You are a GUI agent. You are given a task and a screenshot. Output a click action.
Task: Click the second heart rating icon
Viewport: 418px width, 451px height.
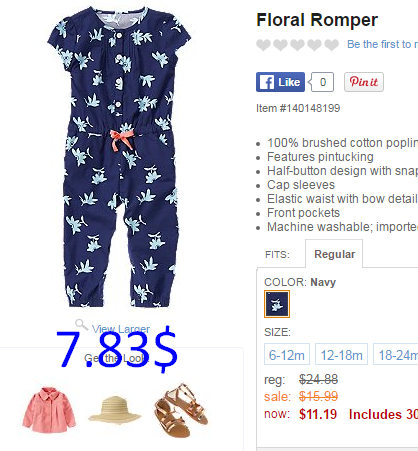pyautogui.click(x=280, y=45)
